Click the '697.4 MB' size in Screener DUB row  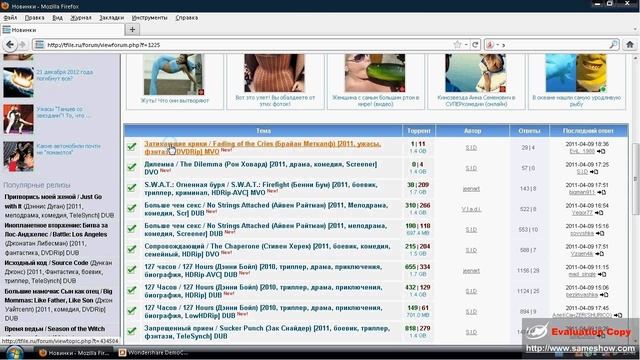(418, 233)
